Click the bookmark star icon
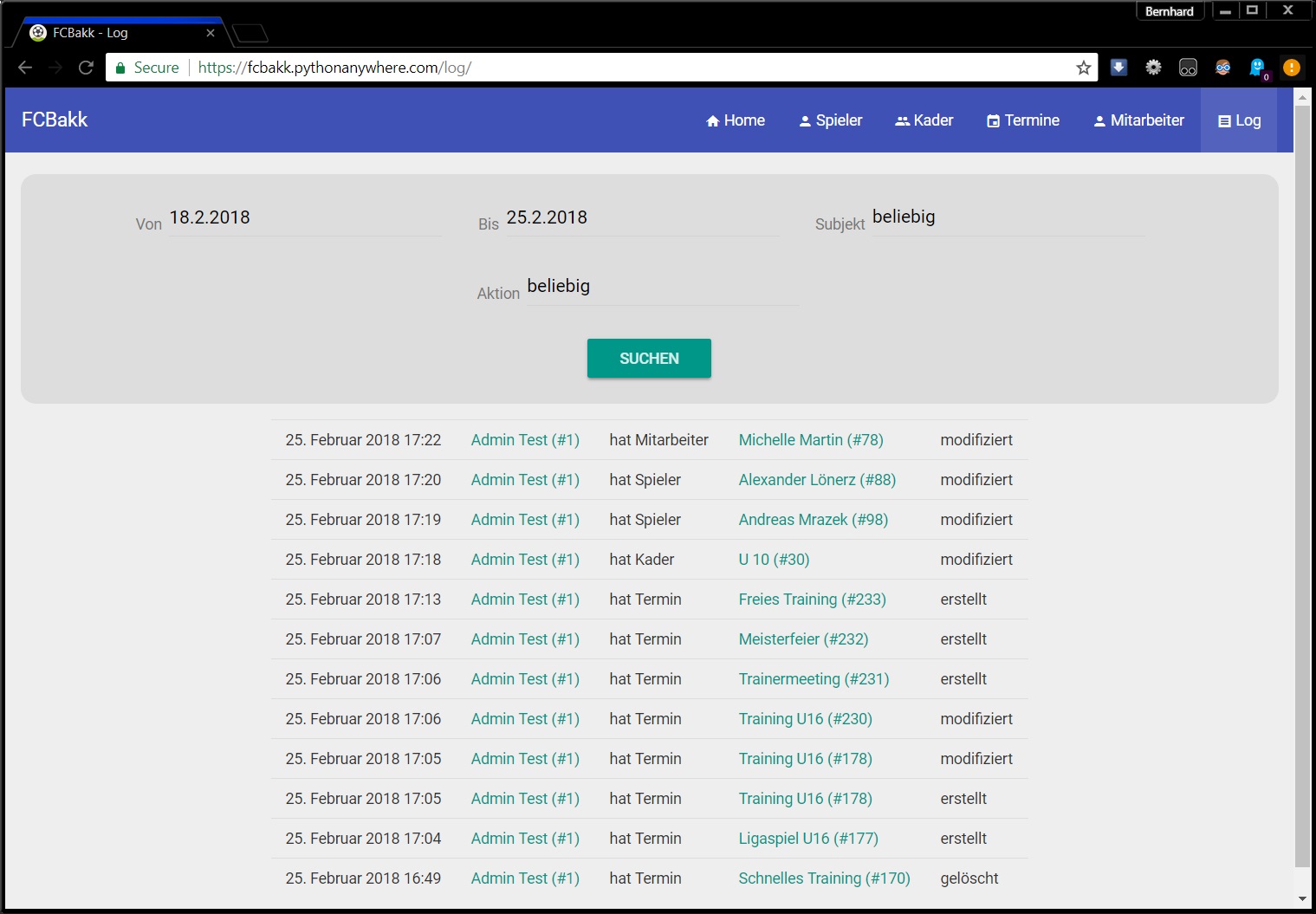 pyautogui.click(x=1083, y=68)
